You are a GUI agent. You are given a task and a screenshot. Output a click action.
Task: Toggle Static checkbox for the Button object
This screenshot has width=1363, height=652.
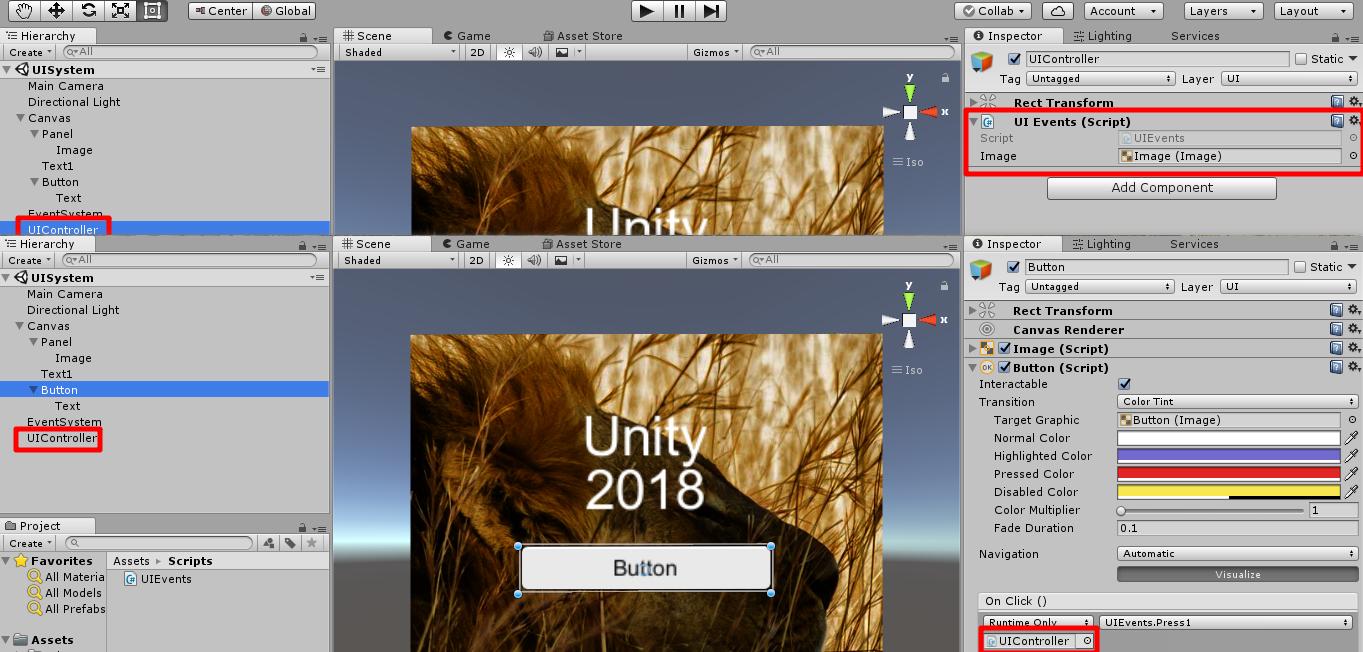(x=1300, y=267)
